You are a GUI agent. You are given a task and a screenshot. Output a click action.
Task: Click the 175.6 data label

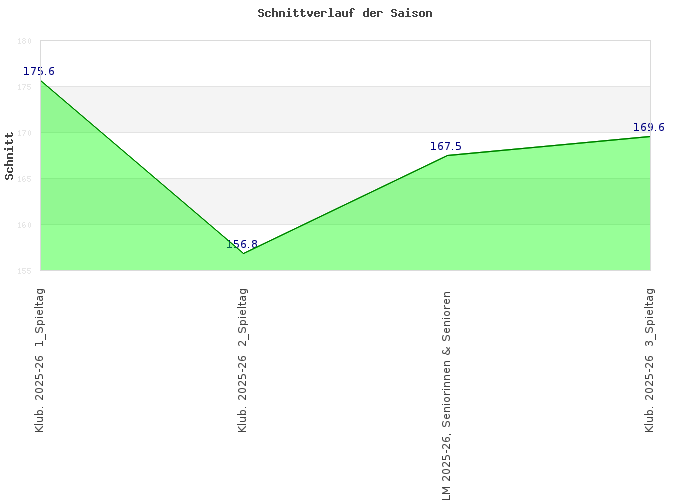pyautogui.click(x=39, y=71)
